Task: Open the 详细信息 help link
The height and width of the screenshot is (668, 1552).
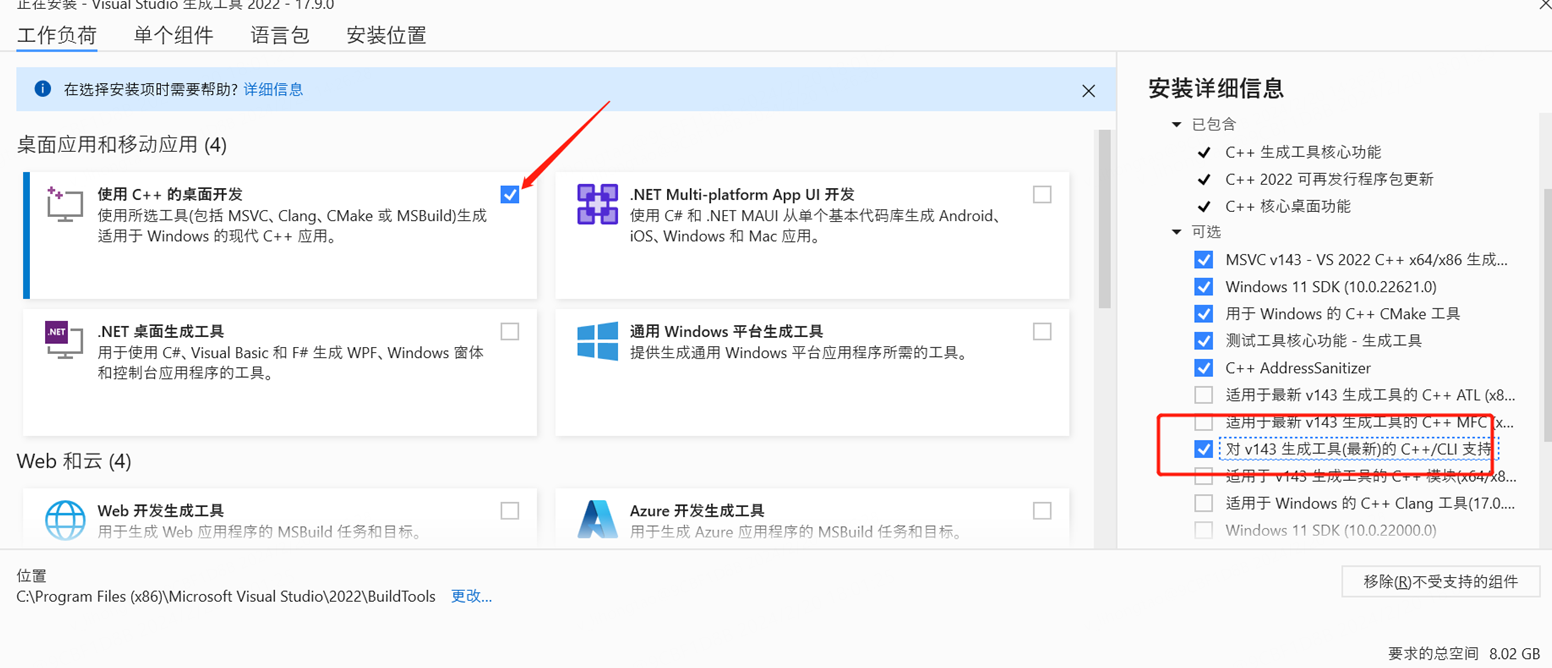Action: pos(273,89)
